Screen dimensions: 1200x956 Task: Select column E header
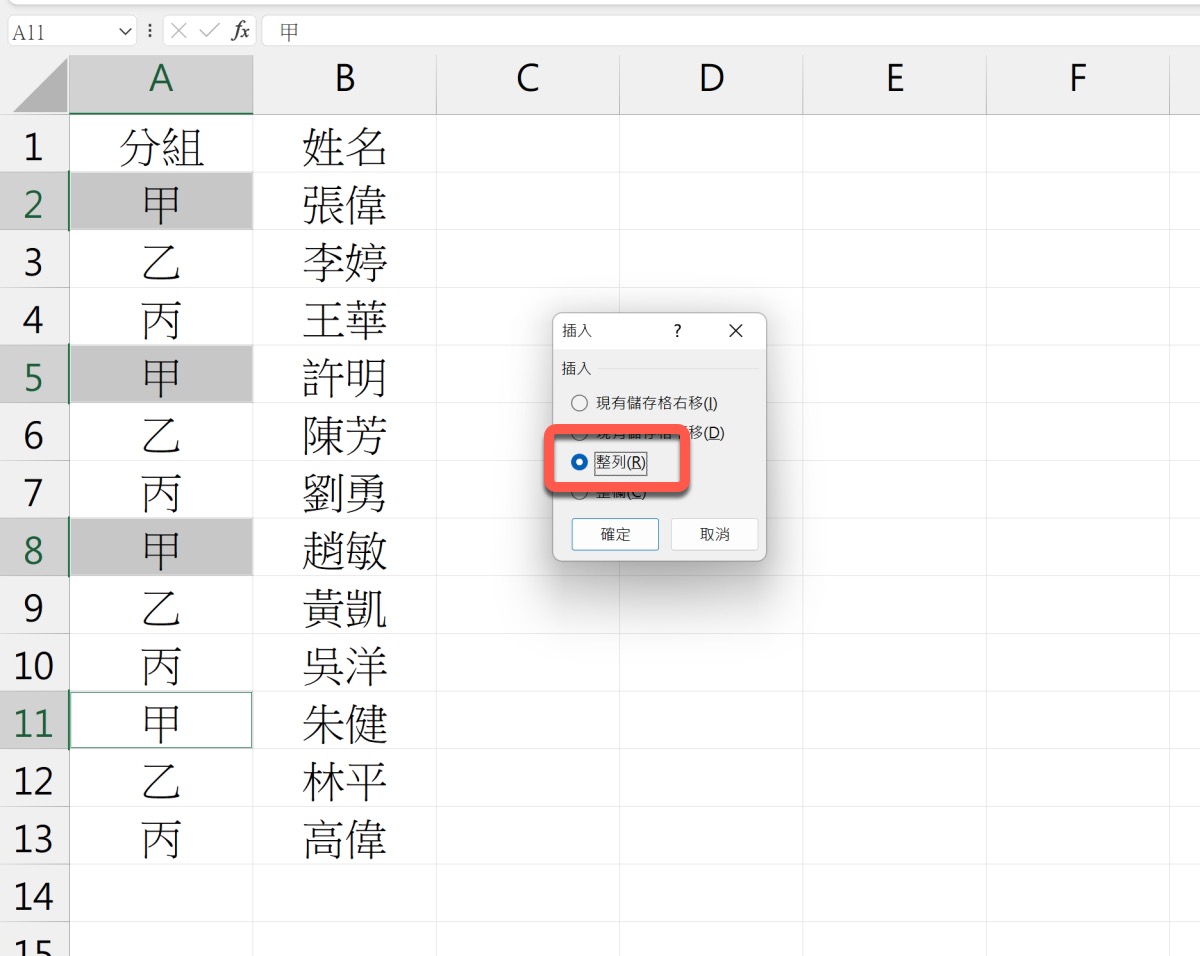894,79
